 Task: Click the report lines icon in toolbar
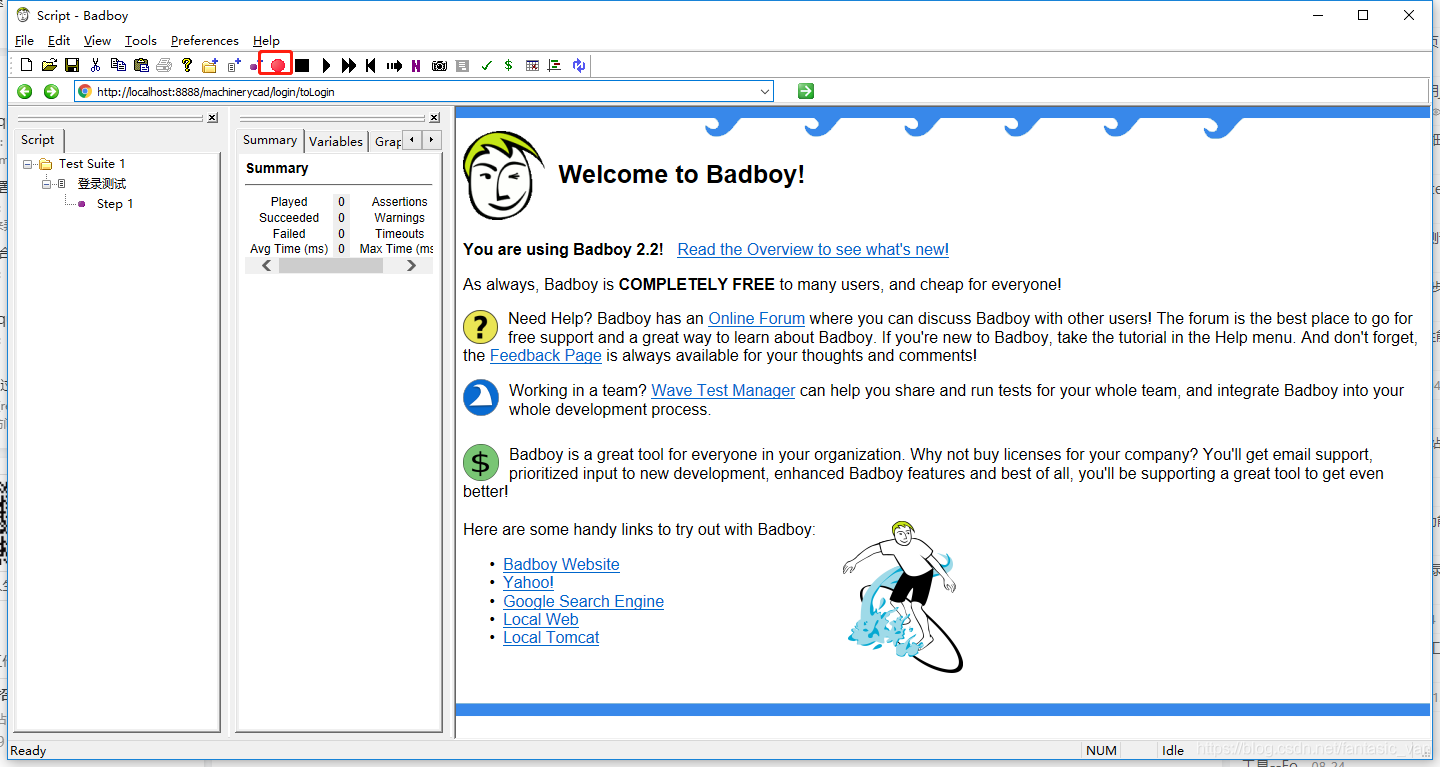(x=555, y=66)
